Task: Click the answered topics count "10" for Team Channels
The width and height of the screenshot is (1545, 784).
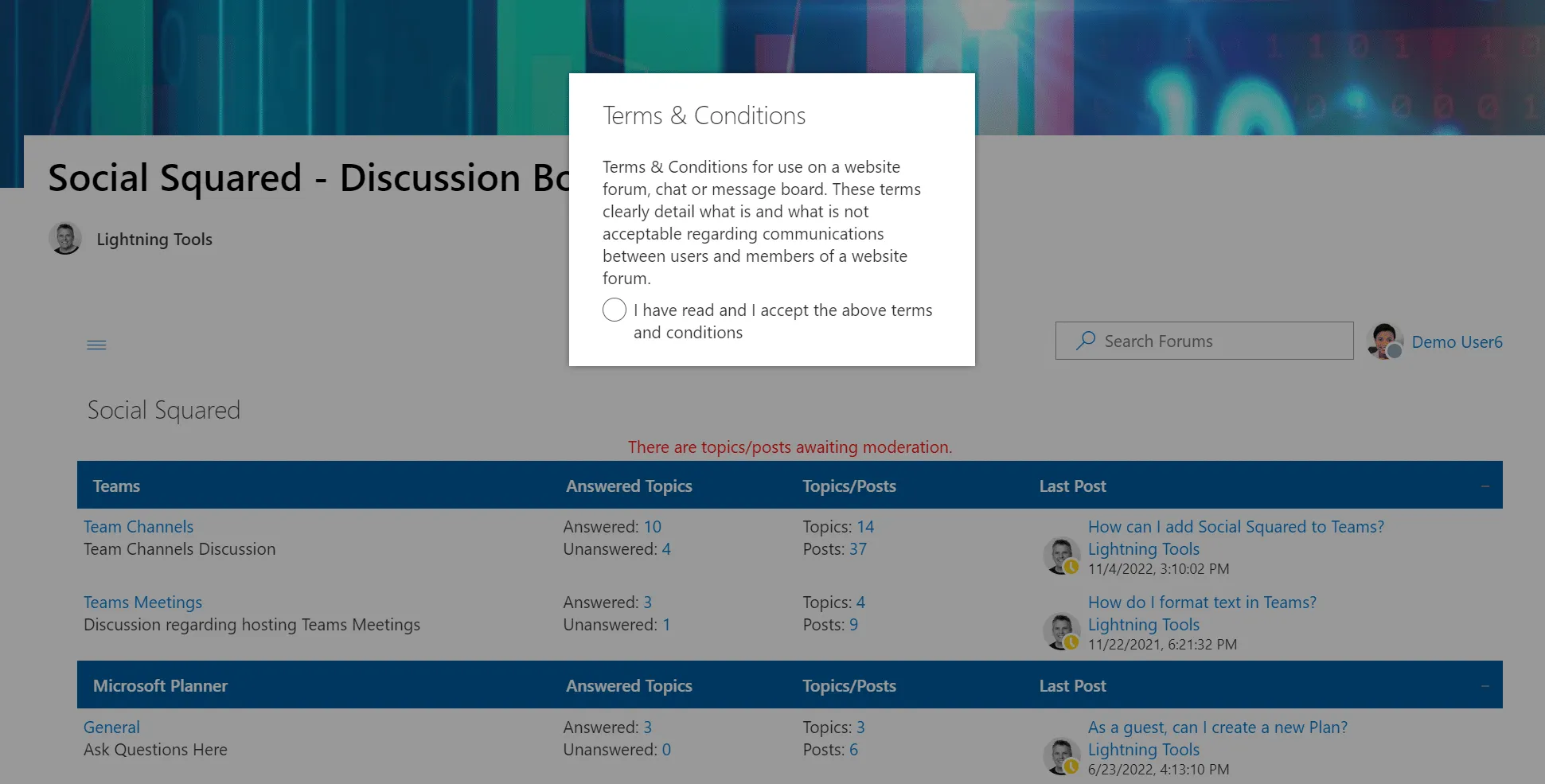Action: click(653, 526)
